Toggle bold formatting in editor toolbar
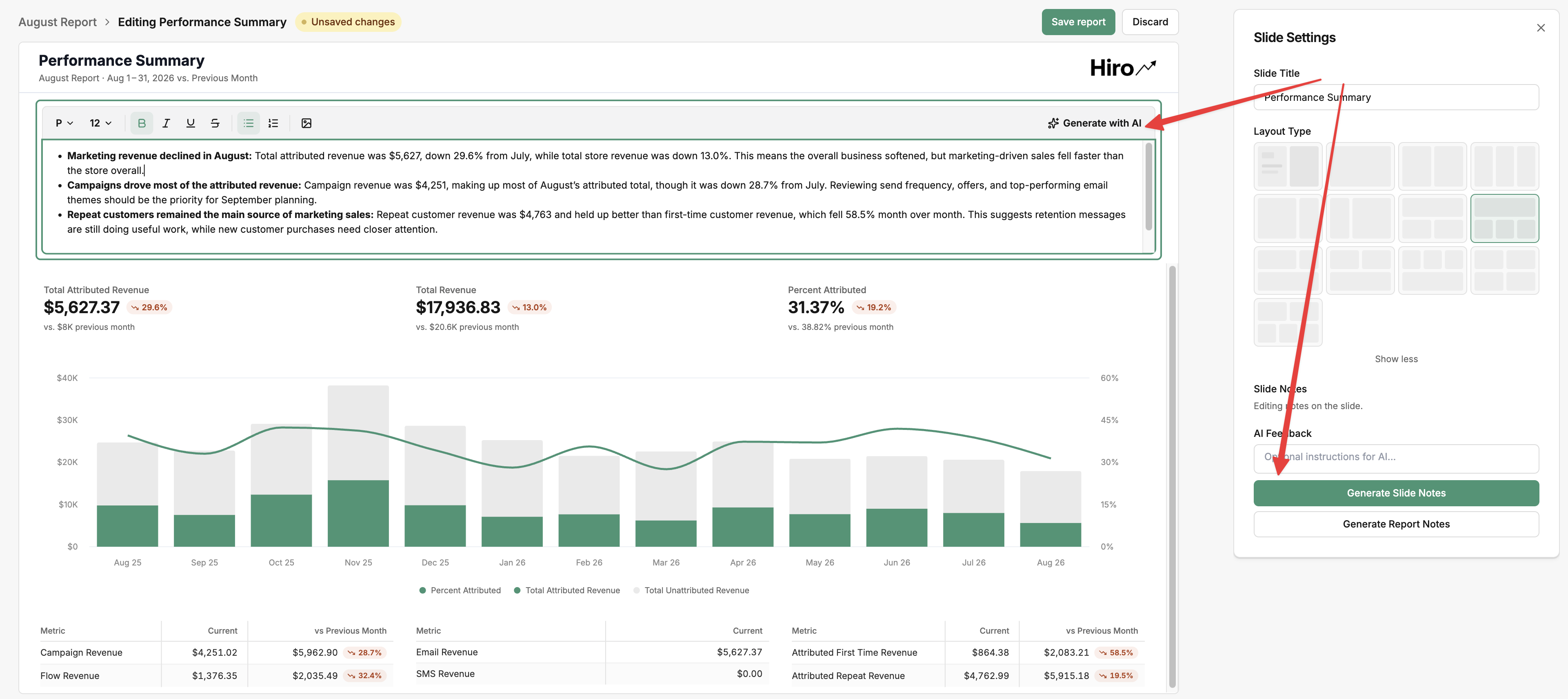The image size is (1568, 699). 141,123
